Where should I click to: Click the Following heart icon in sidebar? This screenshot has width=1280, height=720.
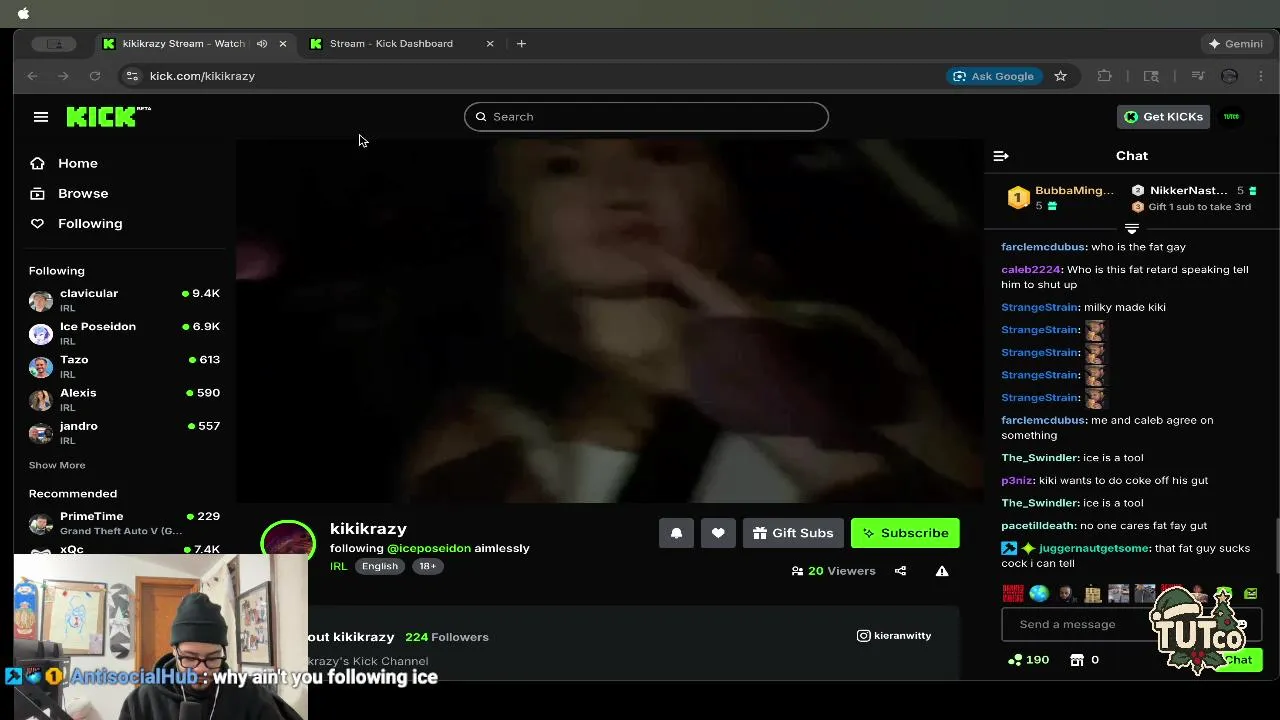(x=37, y=223)
